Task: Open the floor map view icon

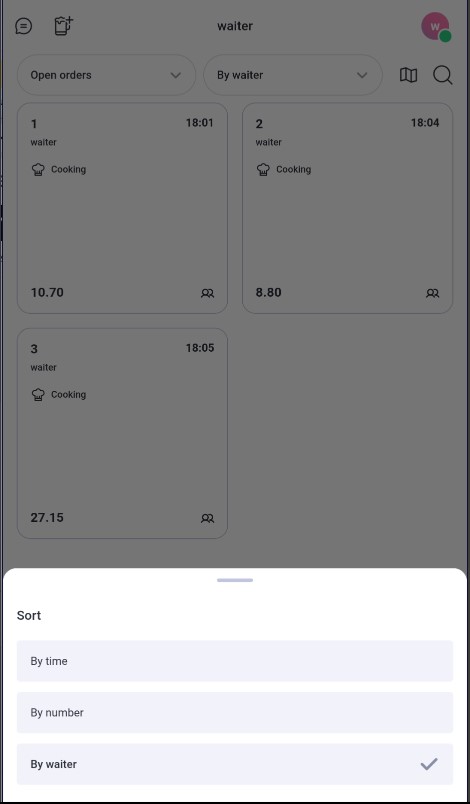Action: (408, 75)
